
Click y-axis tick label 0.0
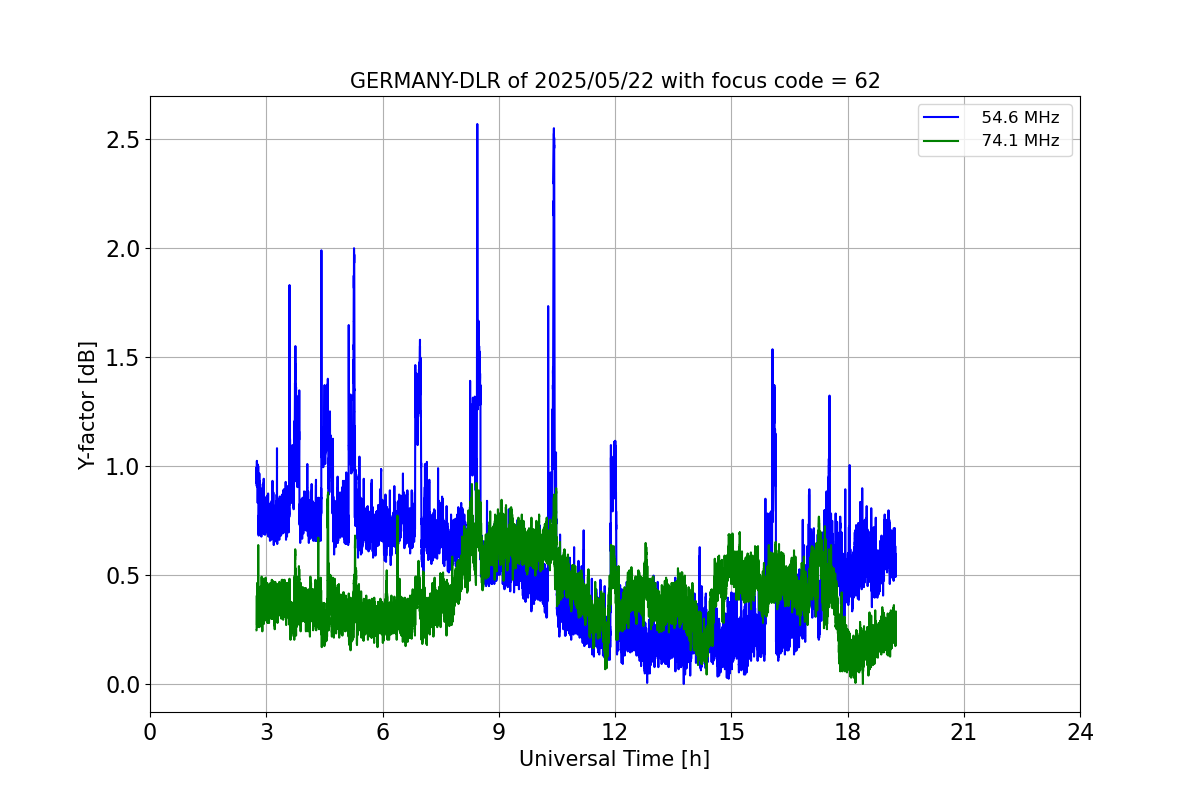coord(123,685)
